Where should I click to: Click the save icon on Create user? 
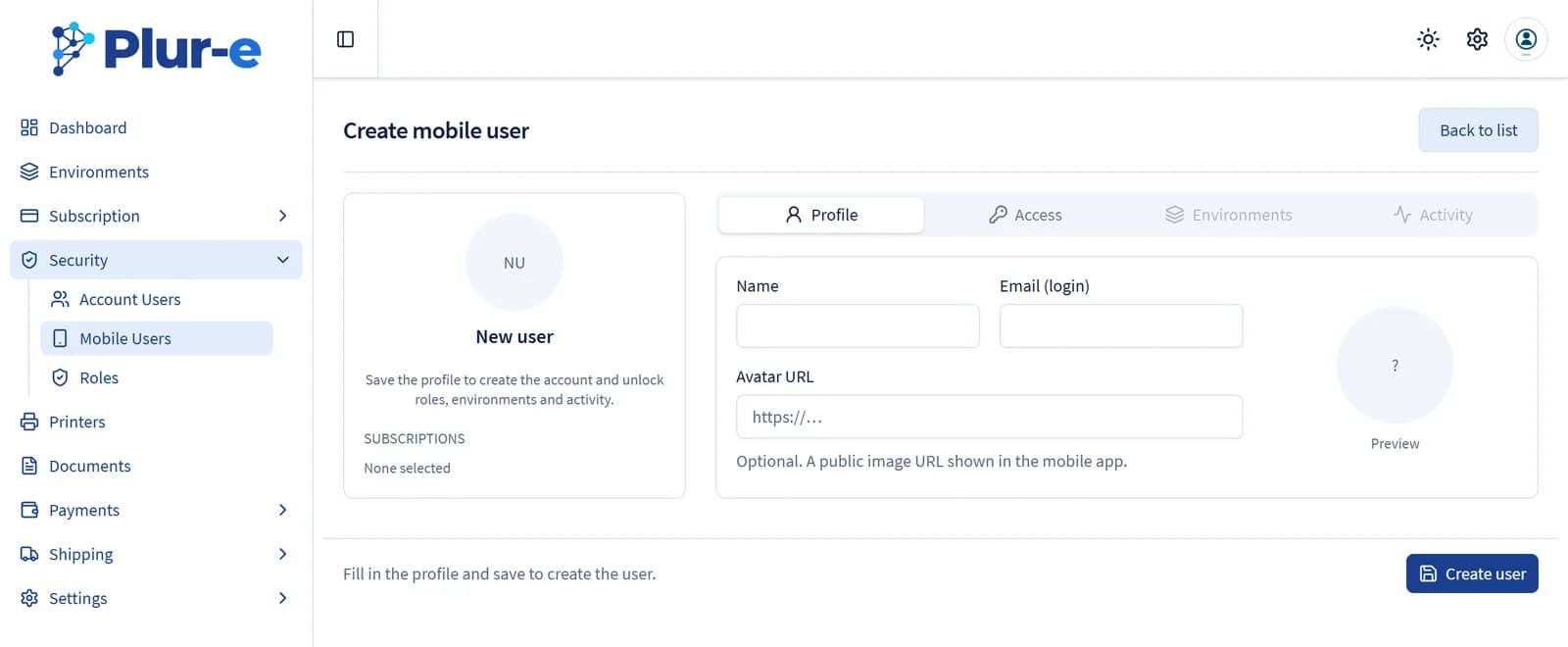pyautogui.click(x=1428, y=573)
